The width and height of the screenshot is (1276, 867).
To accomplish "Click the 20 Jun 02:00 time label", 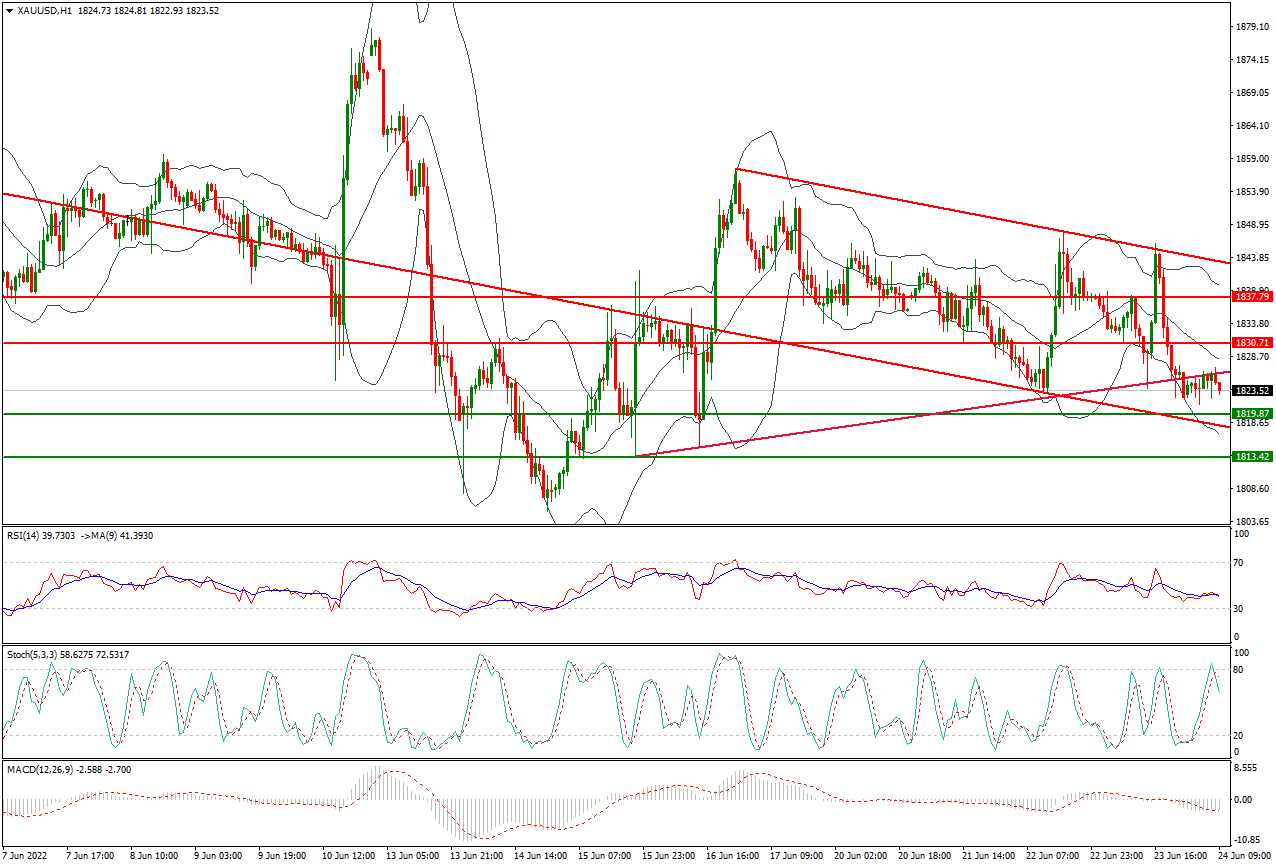I will (860, 857).
